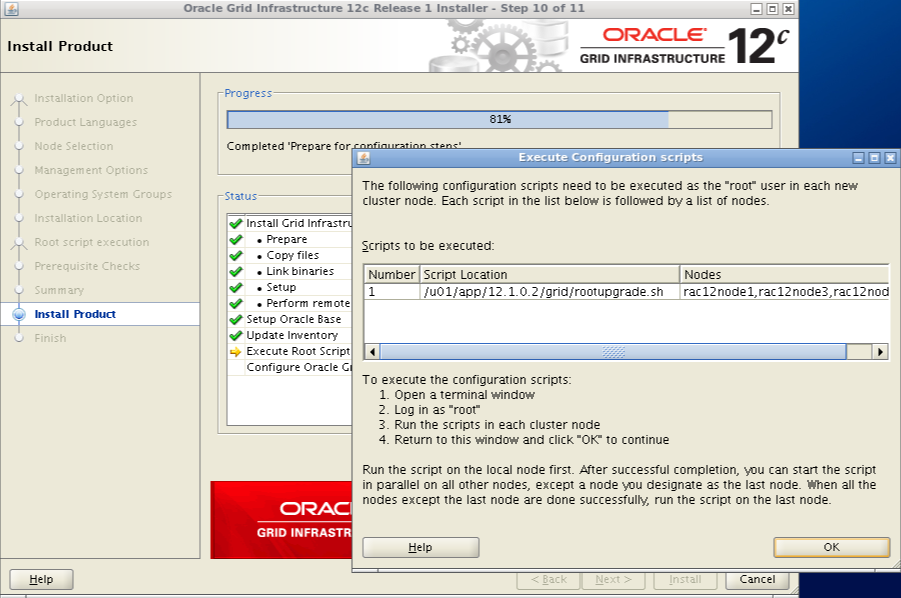Viewport: 901px width, 598px height.
Task: Select Install Product step in the sidebar
Action: click(x=75, y=314)
